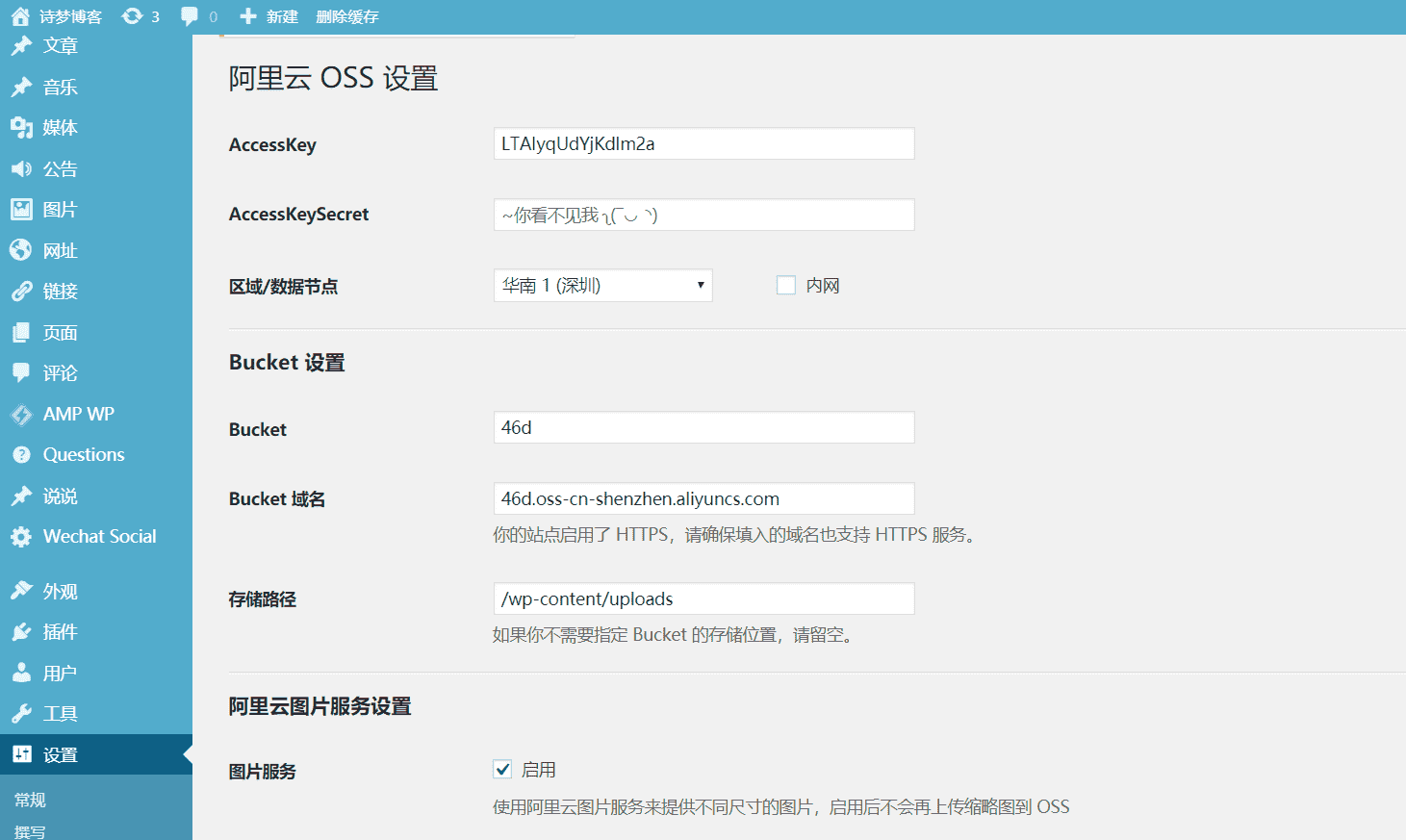Screen dimensions: 1406x840
Task: Click the question mark icon beside Questions
Action: (21, 454)
